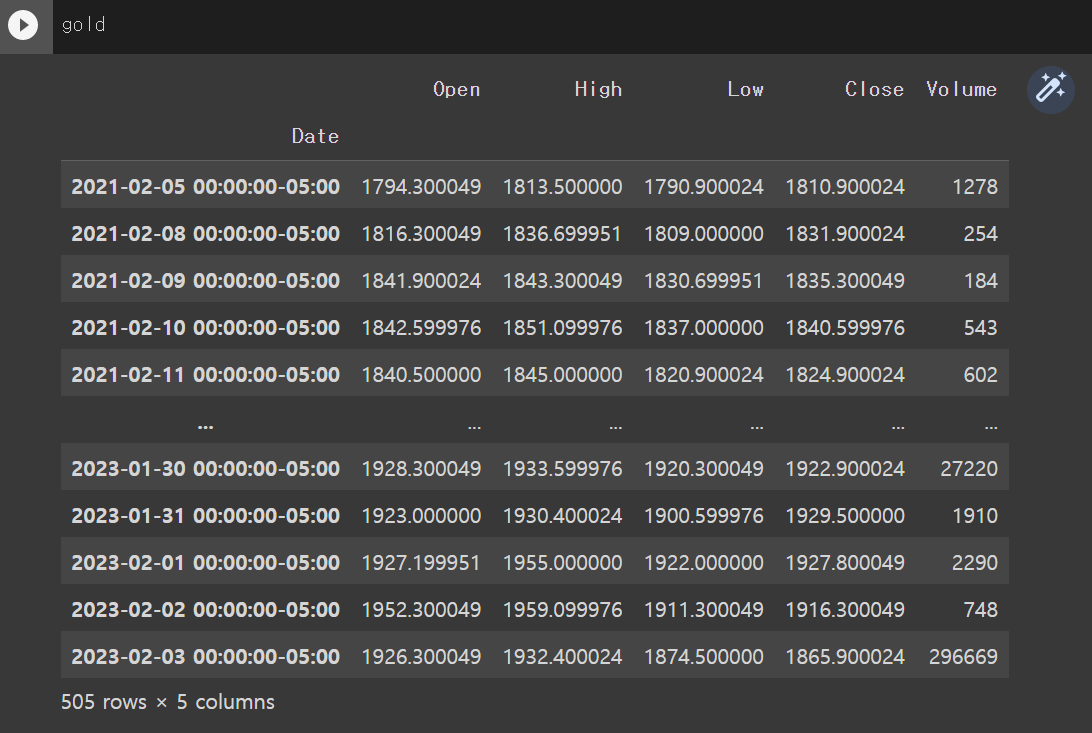Screen dimensions: 1092x733
Task: Click Volume value 254
Action: [981, 234]
